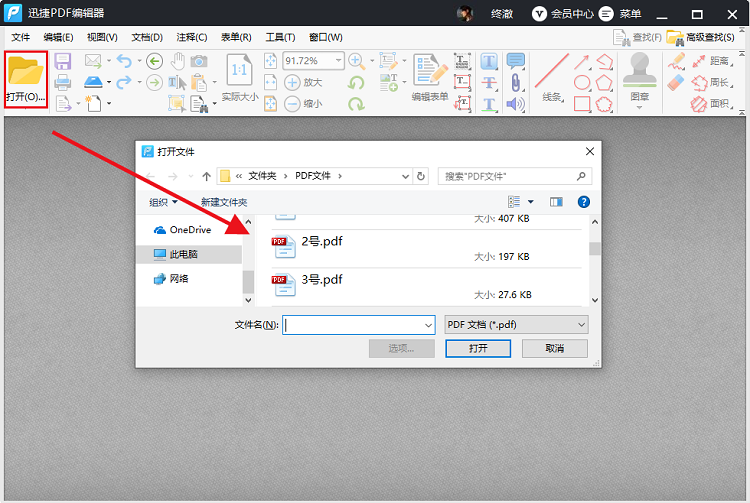Click the blue Undo arrow icon

pyautogui.click(x=124, y=61)
